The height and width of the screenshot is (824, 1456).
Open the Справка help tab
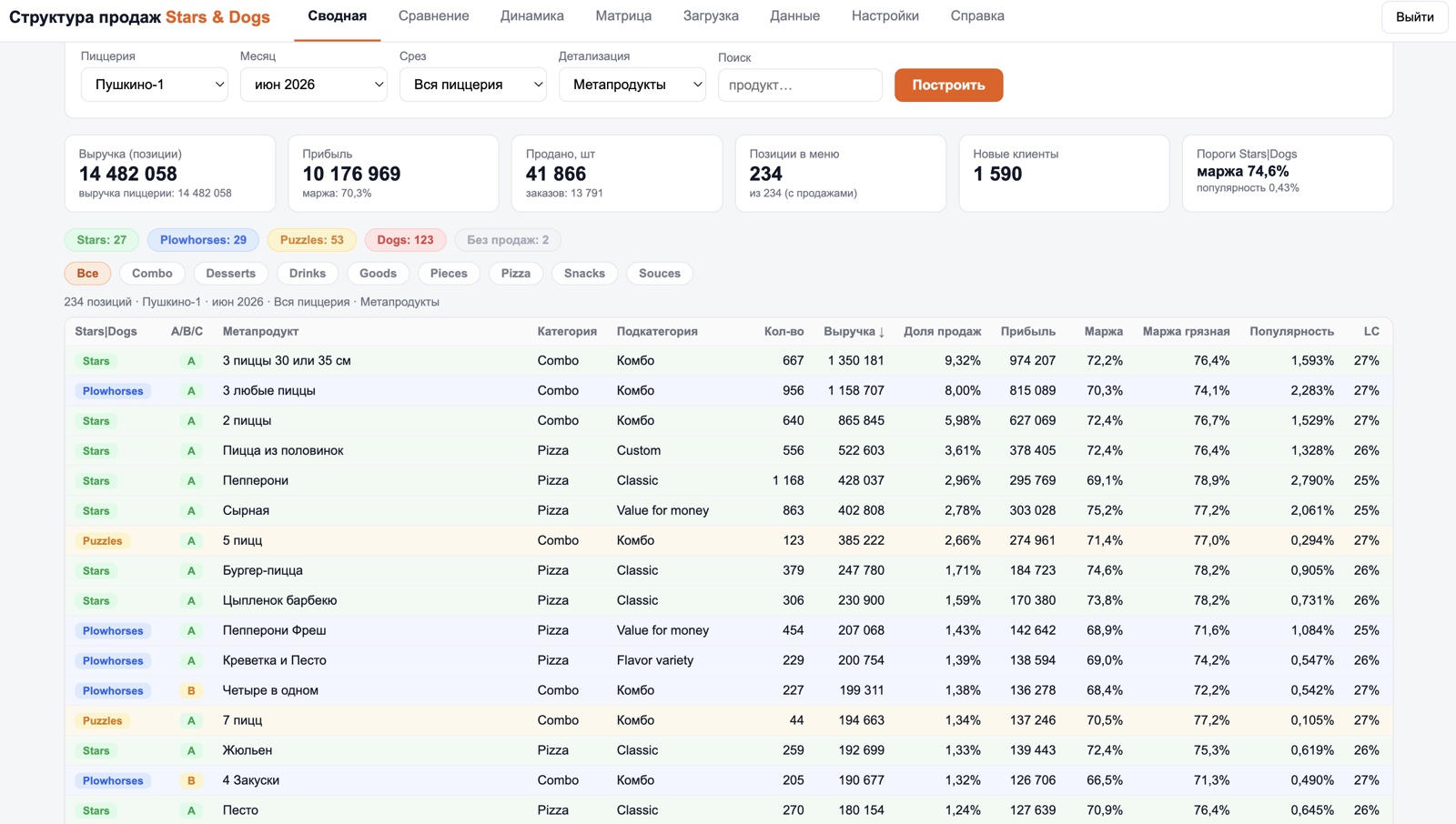click(x=977, y=16)
